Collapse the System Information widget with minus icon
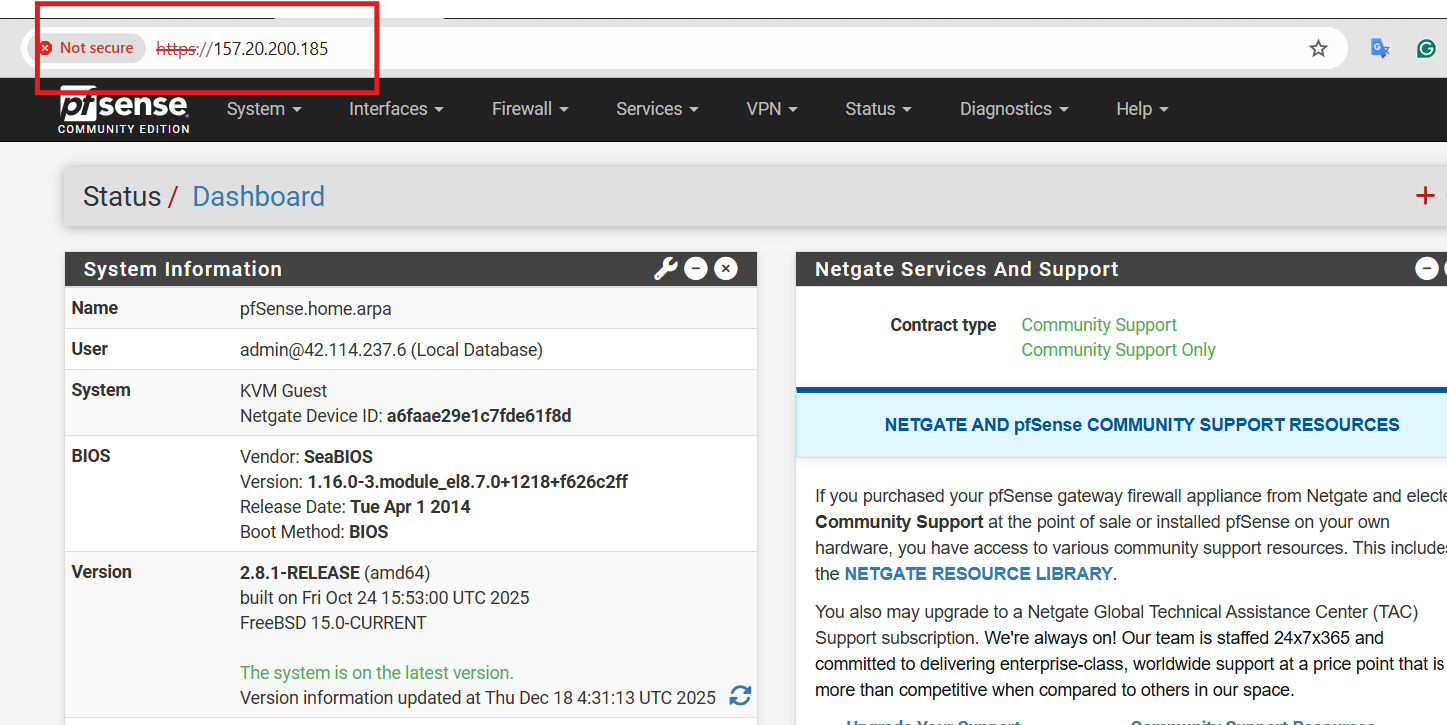Viewport: 1447px width, 725px height. coord(696,268)
